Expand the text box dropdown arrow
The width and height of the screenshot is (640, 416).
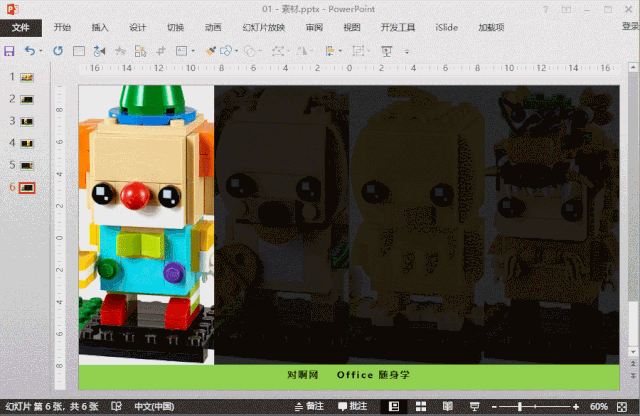(x=193, y=51)
